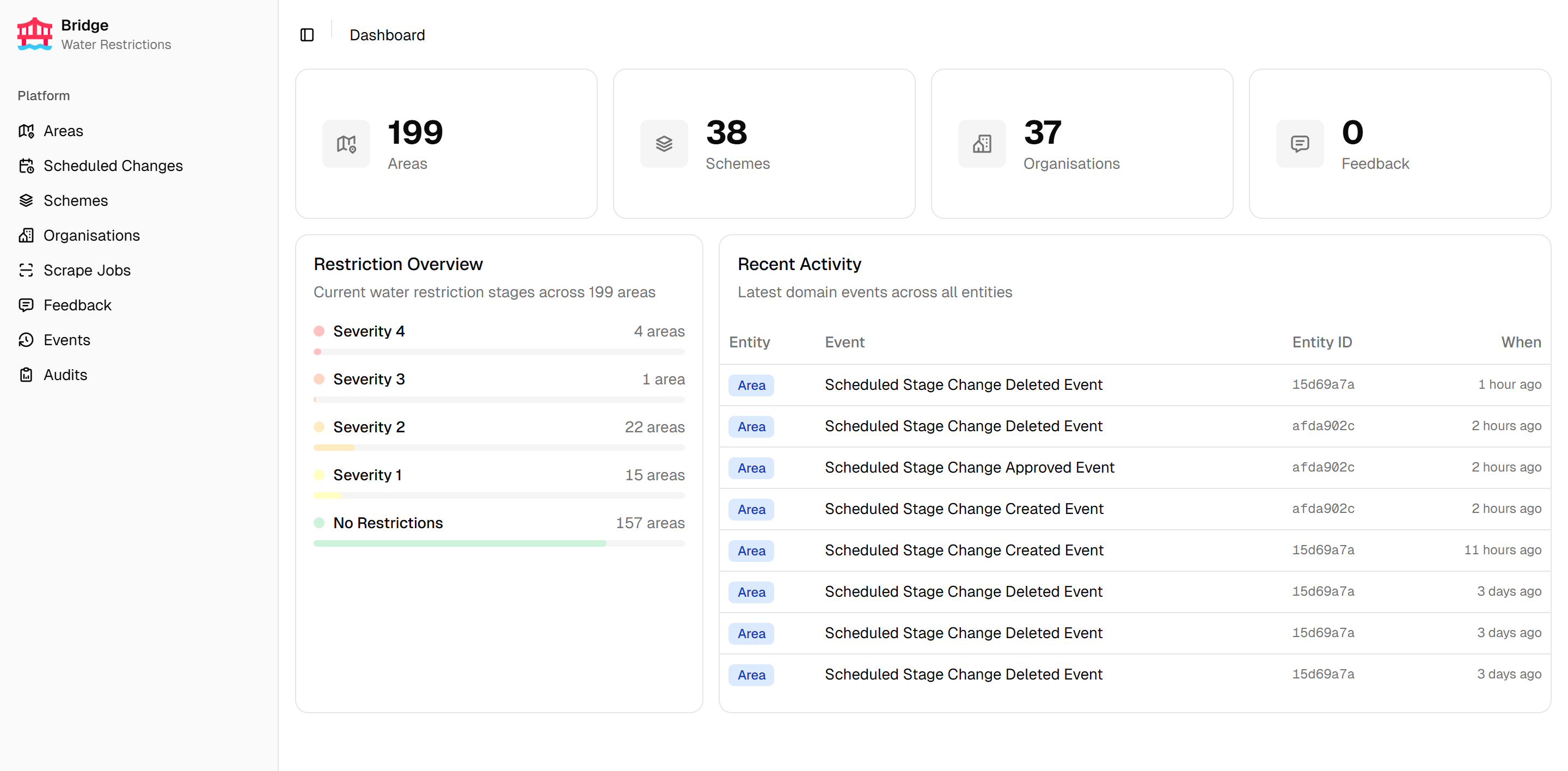The image size is (1568, 771).
Task: Click the Areas map icon in sidebar
Action: [x=26, y=131]
